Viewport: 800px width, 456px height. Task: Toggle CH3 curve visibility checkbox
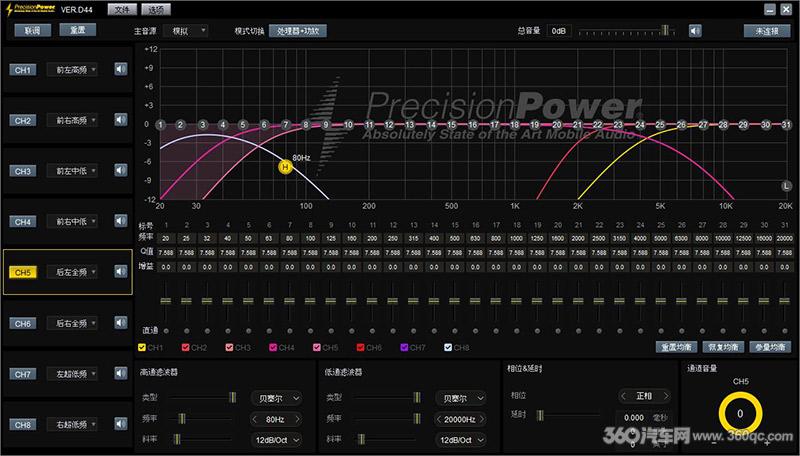click(229, 347)
